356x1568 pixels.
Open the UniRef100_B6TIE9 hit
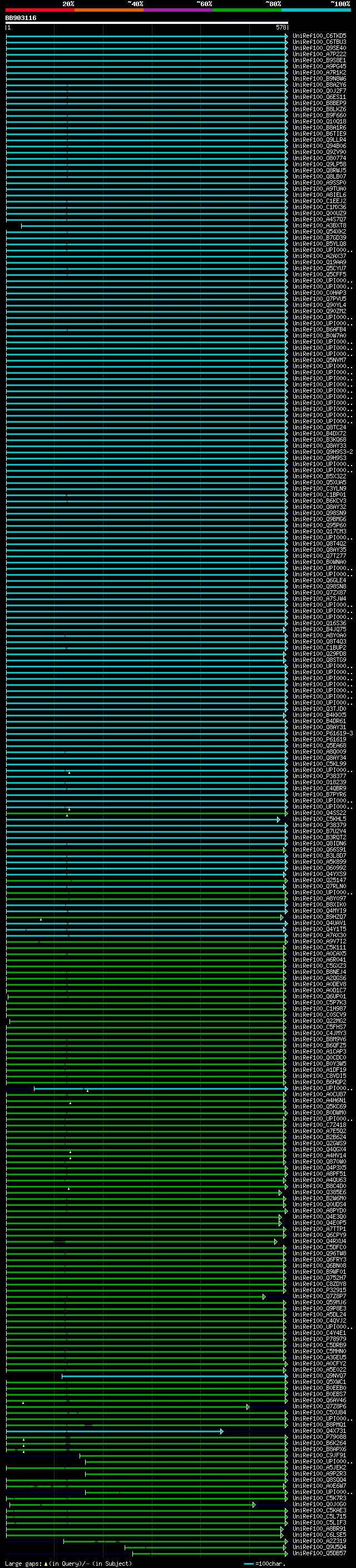tap(319, 134)
